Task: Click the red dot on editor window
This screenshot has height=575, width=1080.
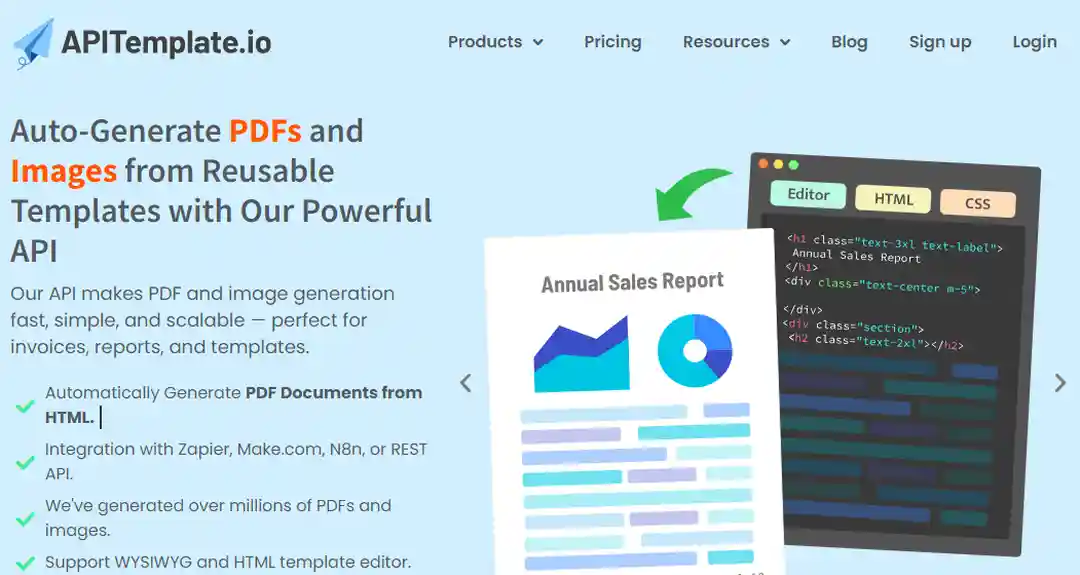Action: [763, 163]
